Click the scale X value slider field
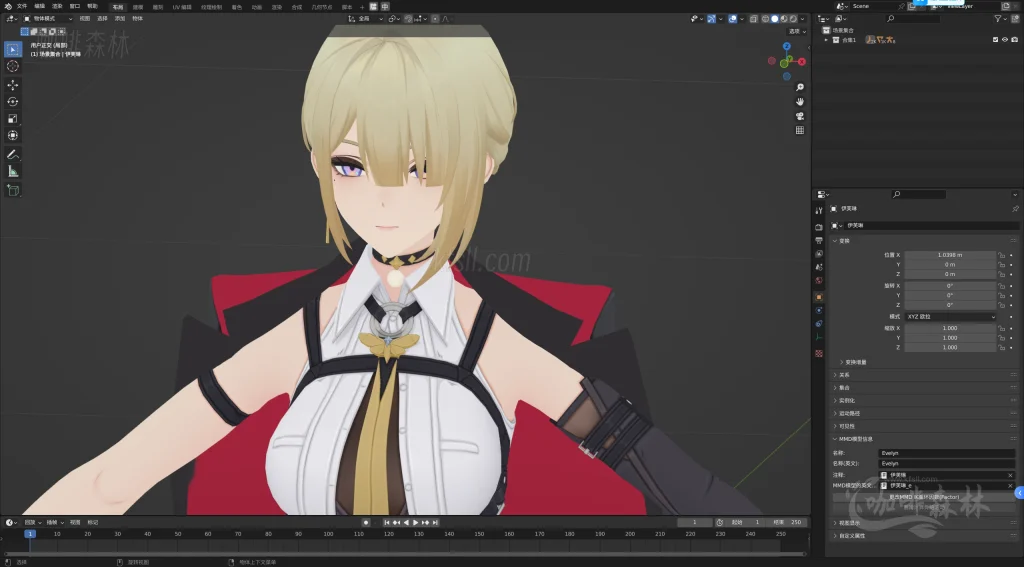Viewport: 1024px width, 567px height. click(950, 328)
